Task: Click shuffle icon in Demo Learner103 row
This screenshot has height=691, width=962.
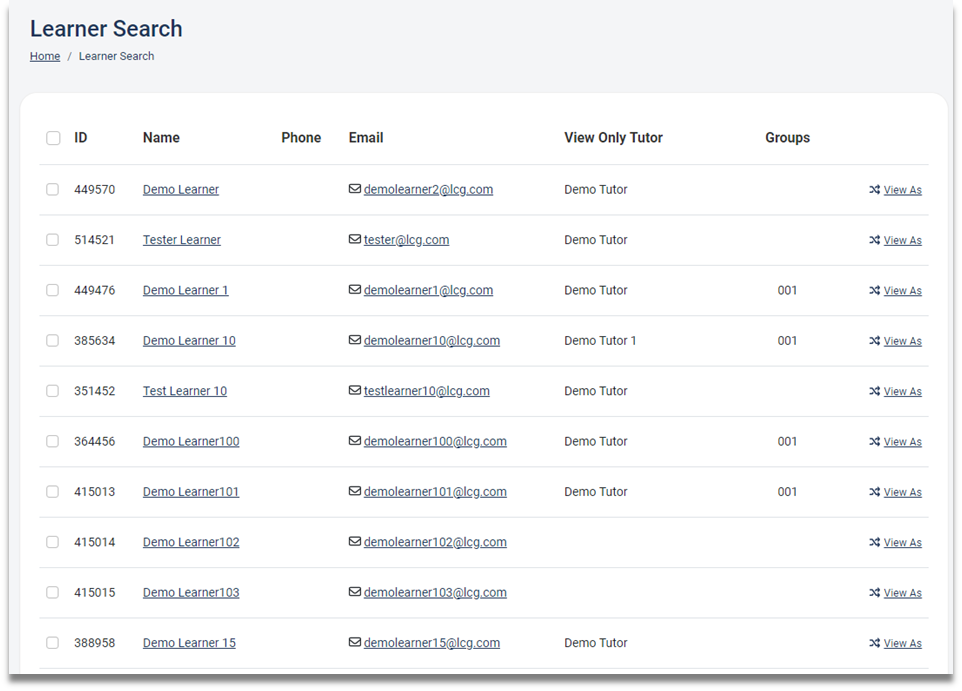Action: 874,592
